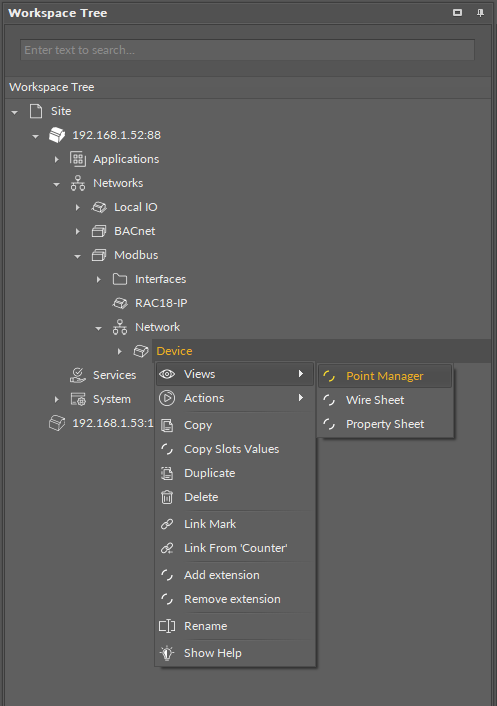This screenshot has width=497, height=706.
Task: Click the Applications node icon
Action: pyautogui.click(x=77, y=159)
